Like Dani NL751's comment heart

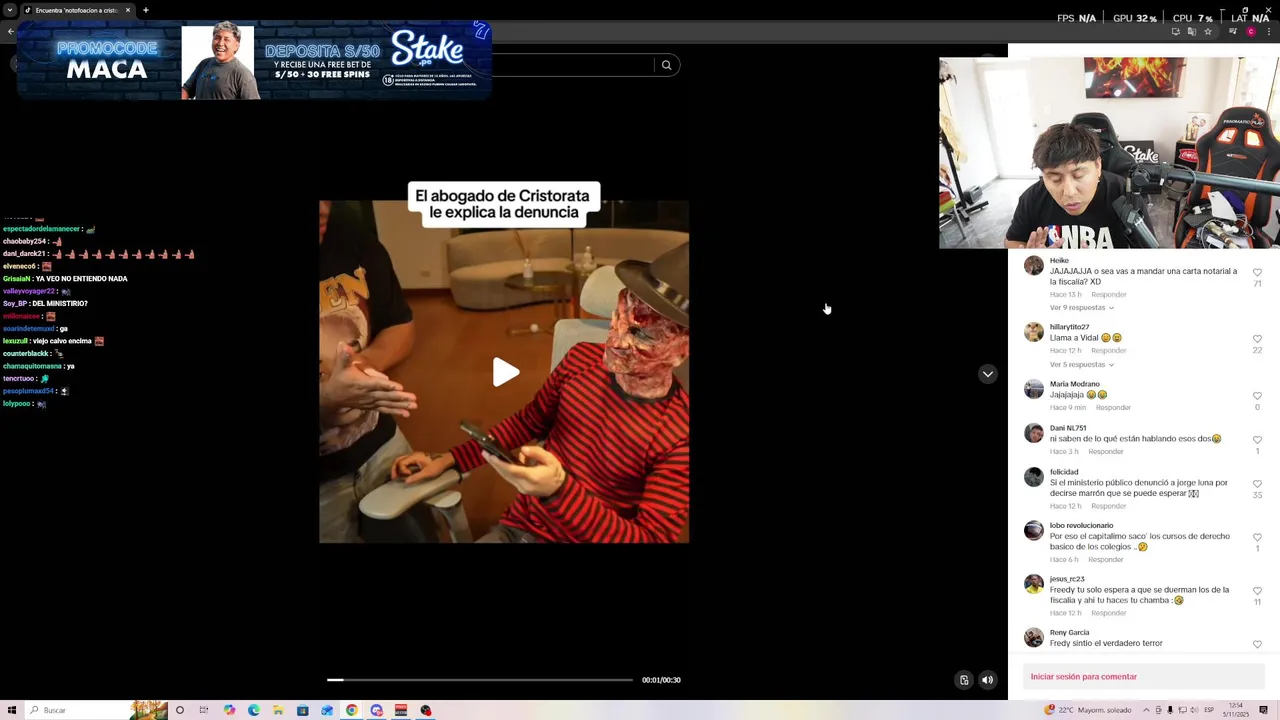[x=1257, y=440]
